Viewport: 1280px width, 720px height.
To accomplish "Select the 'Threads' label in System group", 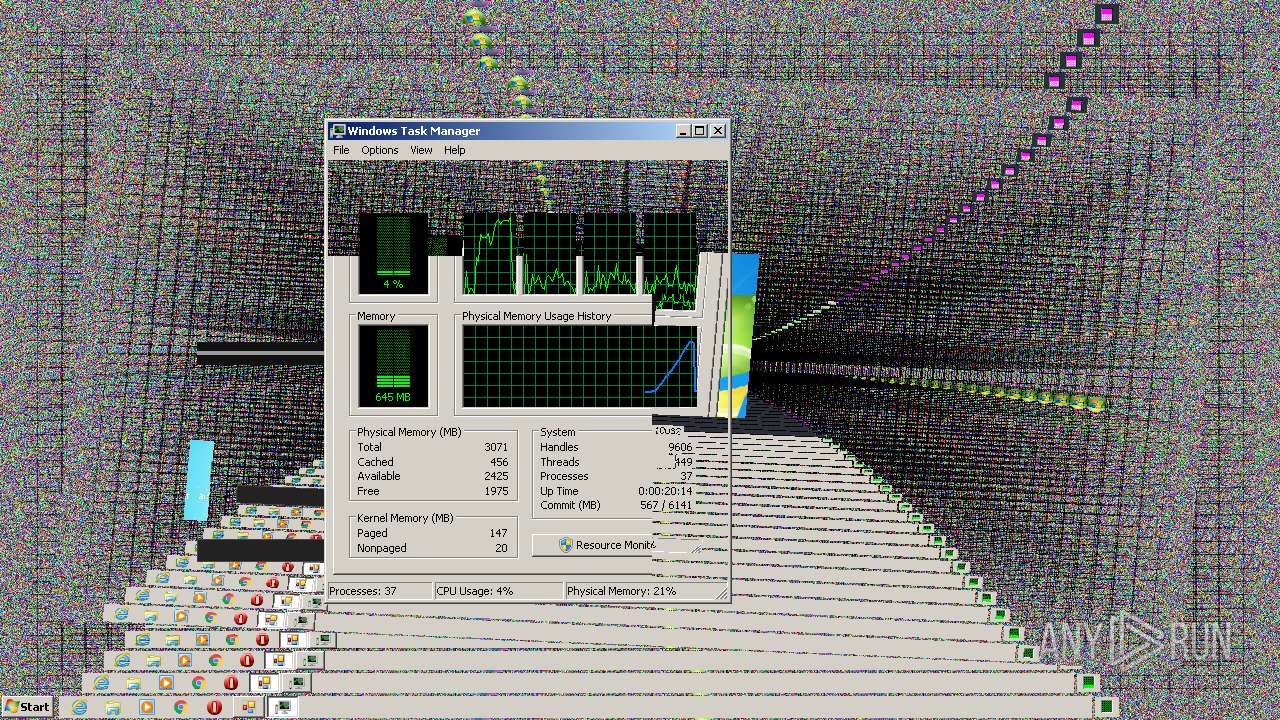I will (x=560, y=462).
